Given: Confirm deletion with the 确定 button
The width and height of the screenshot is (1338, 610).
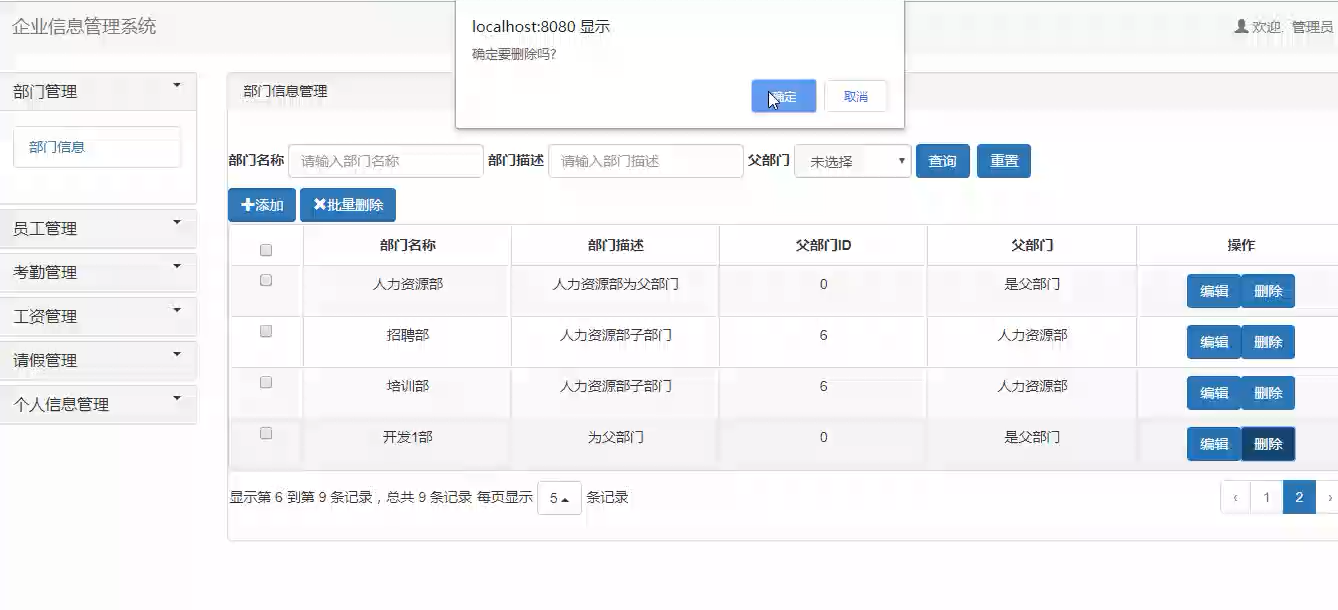Looking at the screenshot, I should click(784, 96).
